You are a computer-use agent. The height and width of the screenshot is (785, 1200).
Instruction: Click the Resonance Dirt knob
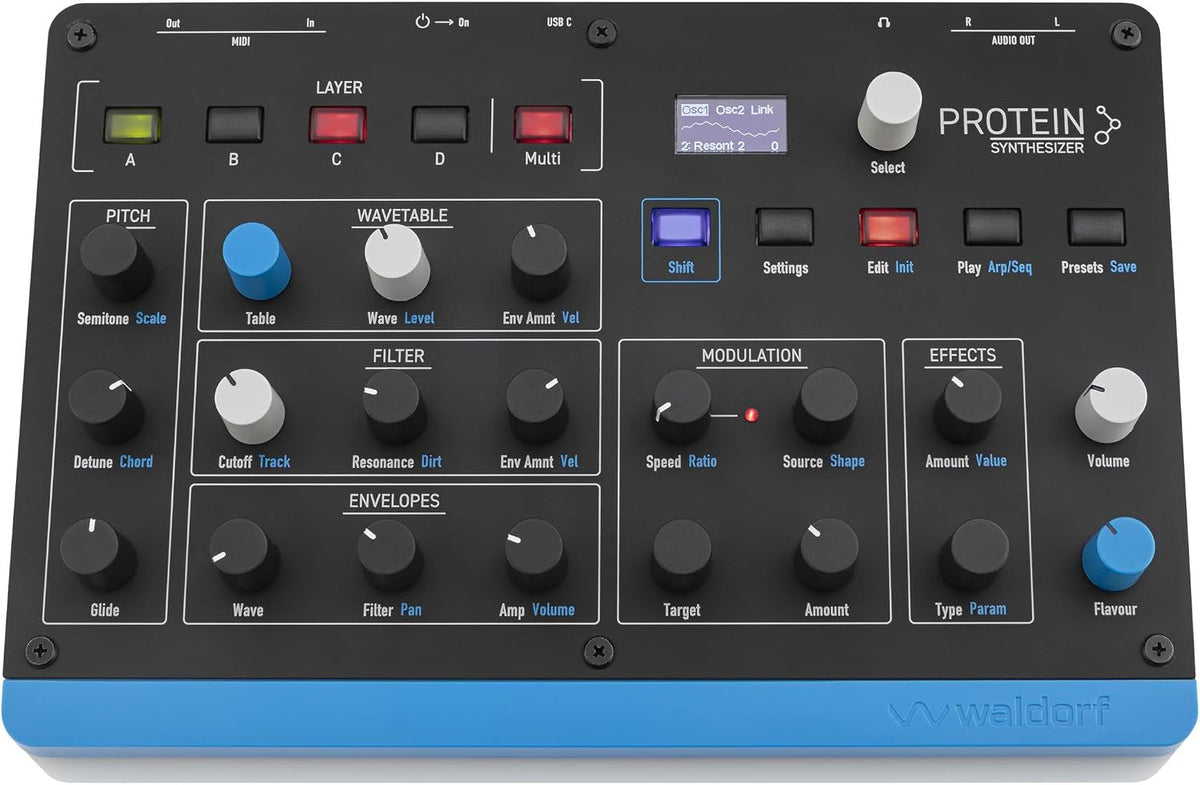[394, 407]
